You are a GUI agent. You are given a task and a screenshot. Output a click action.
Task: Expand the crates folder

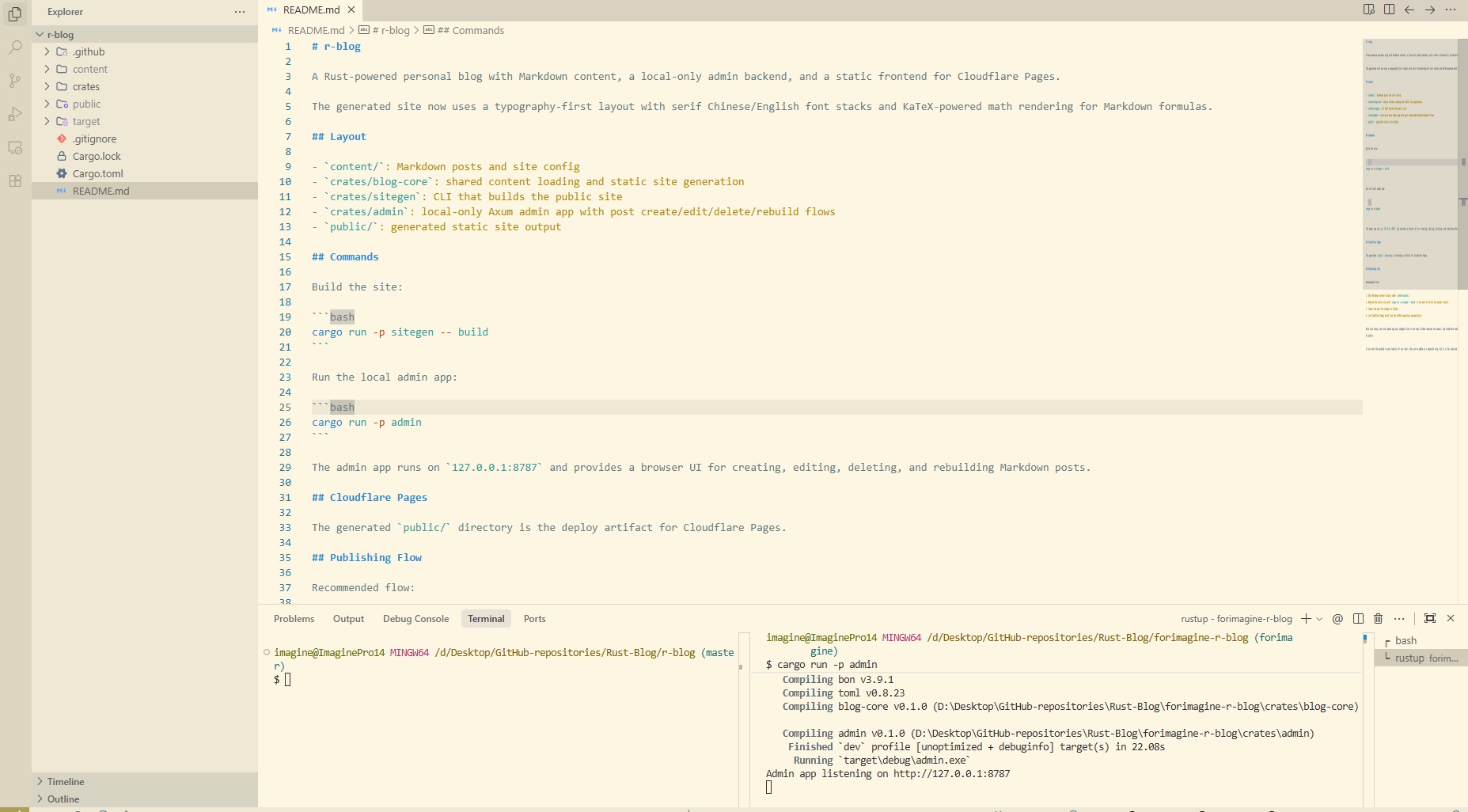(x=145, y=87)
